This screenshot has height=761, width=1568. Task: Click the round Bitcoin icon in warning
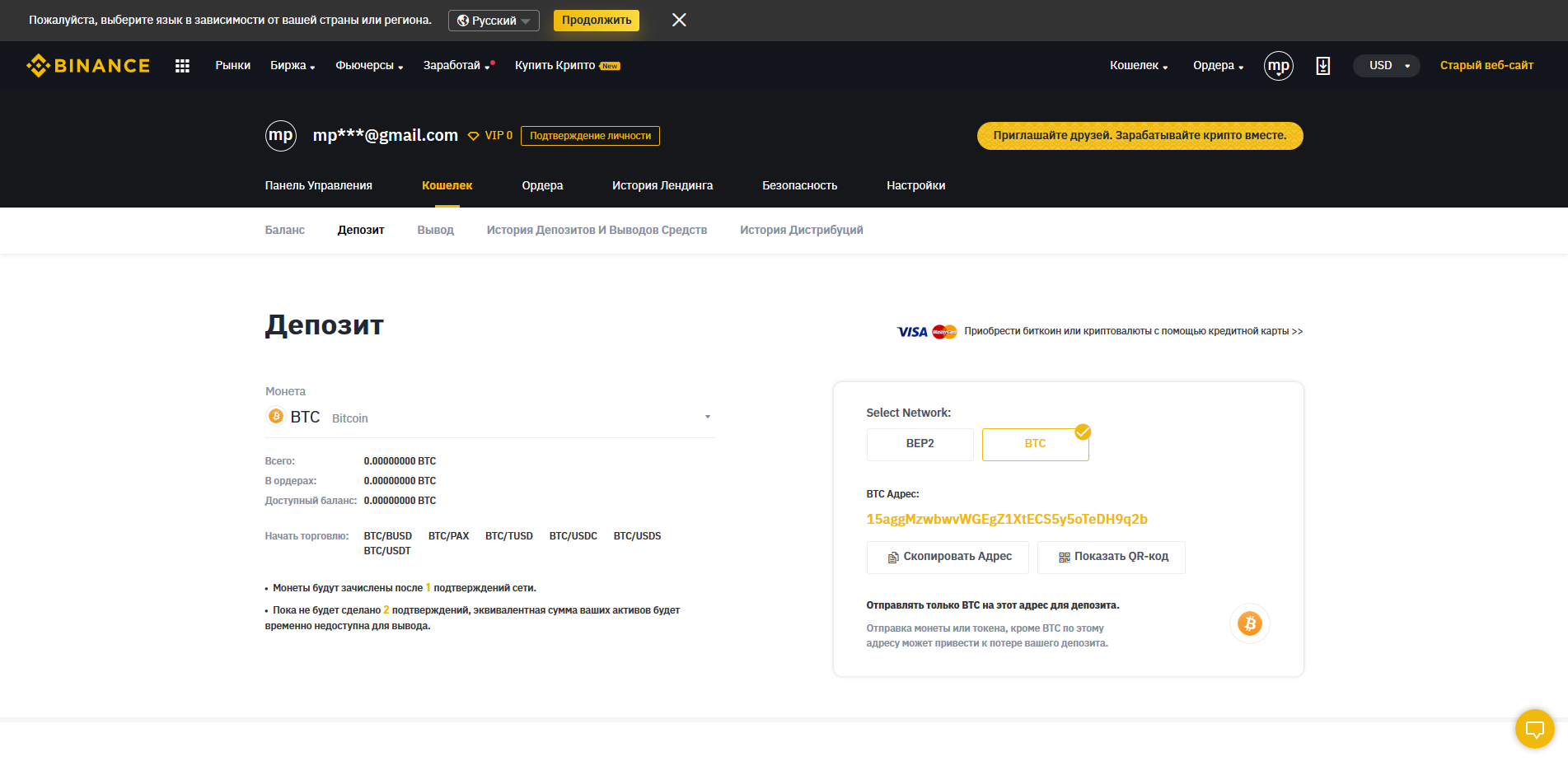[x=1250, y=623]
